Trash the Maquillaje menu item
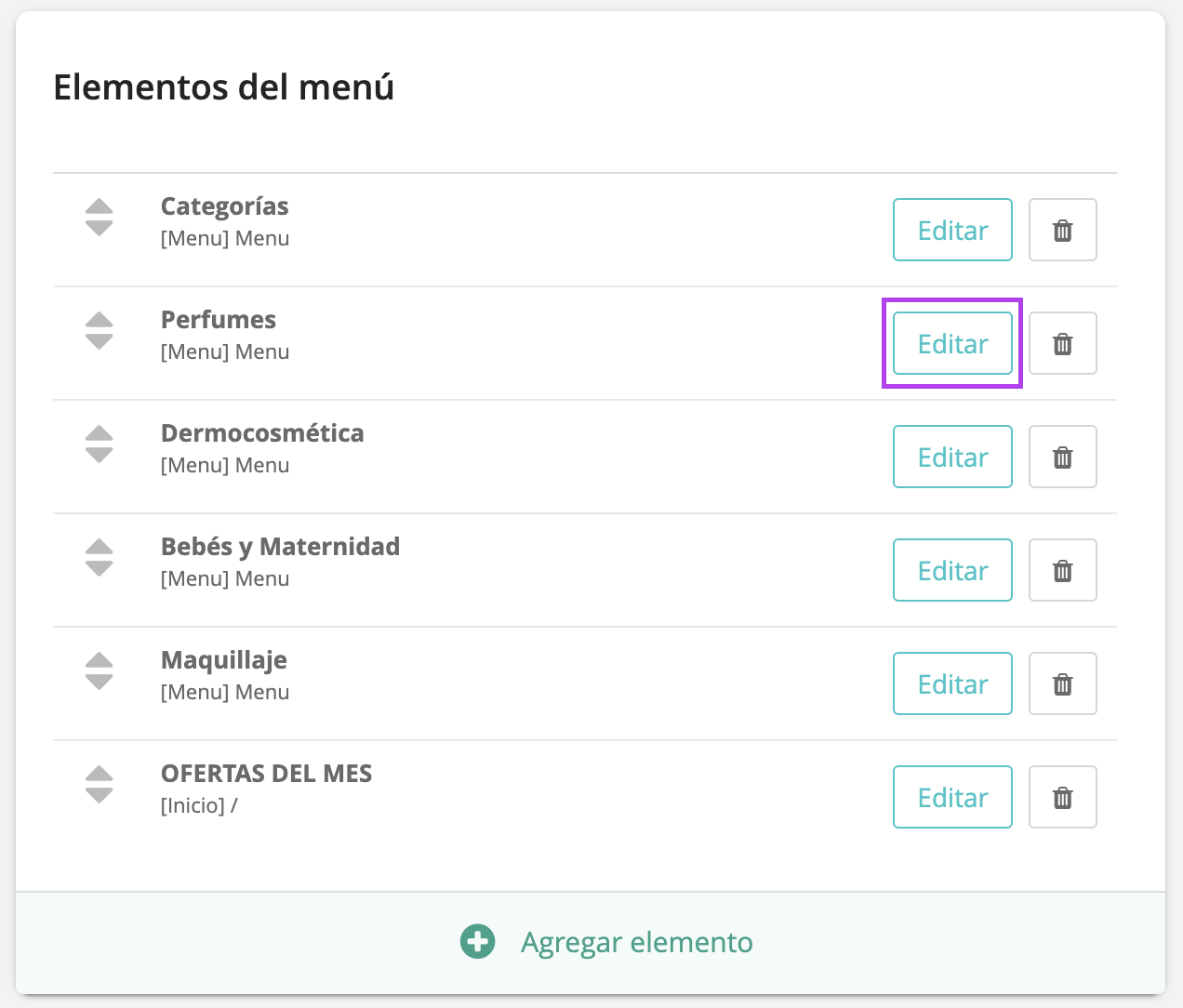This screenshot has width=1183, height=1008. click(1062, 683)
